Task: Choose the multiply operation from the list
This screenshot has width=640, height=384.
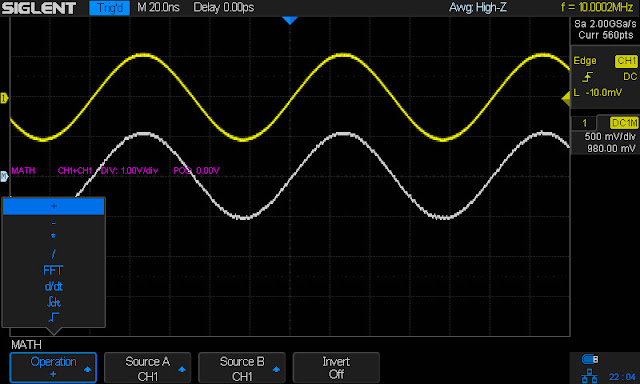Action: click(x=53, y=236)
